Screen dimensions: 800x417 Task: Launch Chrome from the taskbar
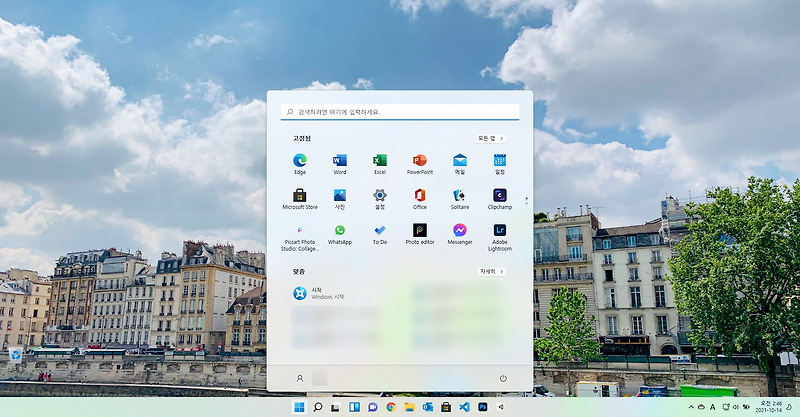[391, 407]
